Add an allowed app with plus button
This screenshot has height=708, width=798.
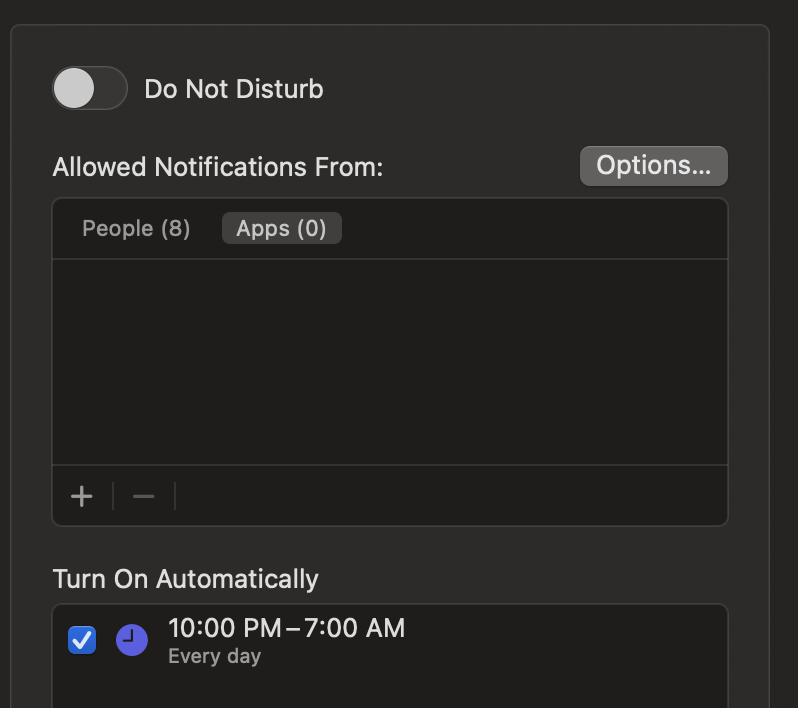coord(82,496)
